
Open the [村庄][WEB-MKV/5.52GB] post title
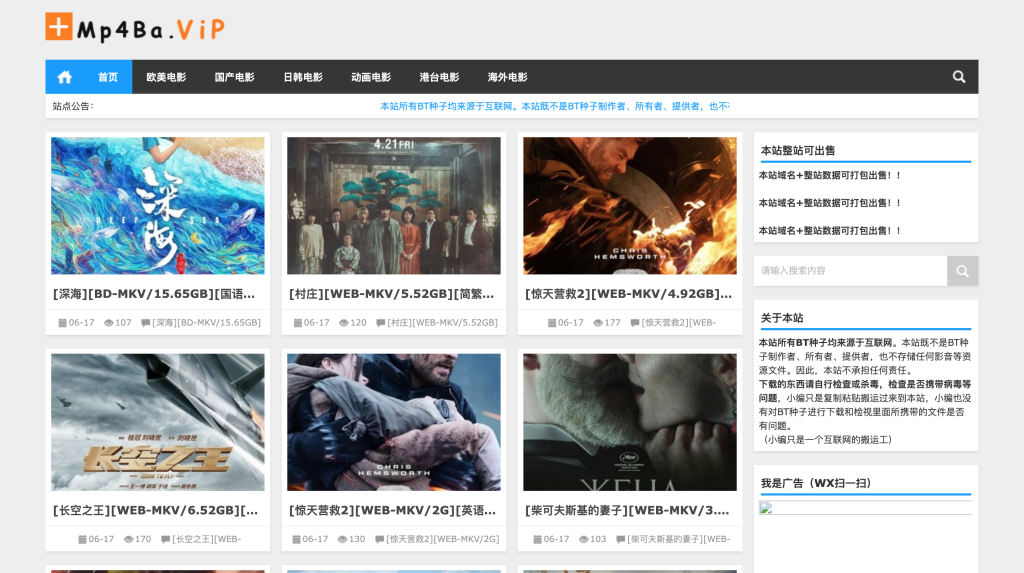391,294
